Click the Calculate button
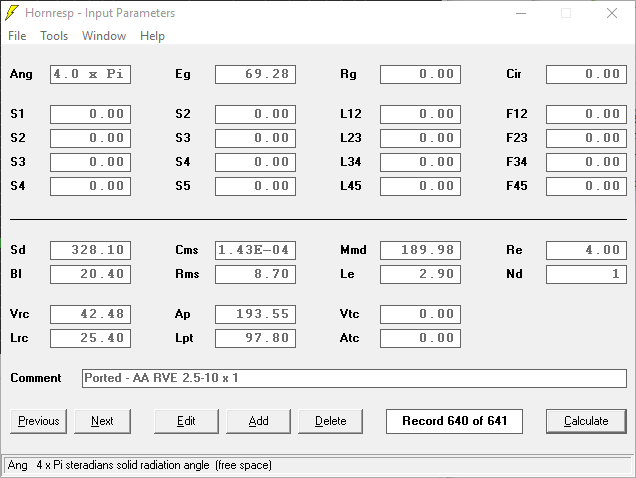Screen dimensions: 636x478 tap(586, 421)
